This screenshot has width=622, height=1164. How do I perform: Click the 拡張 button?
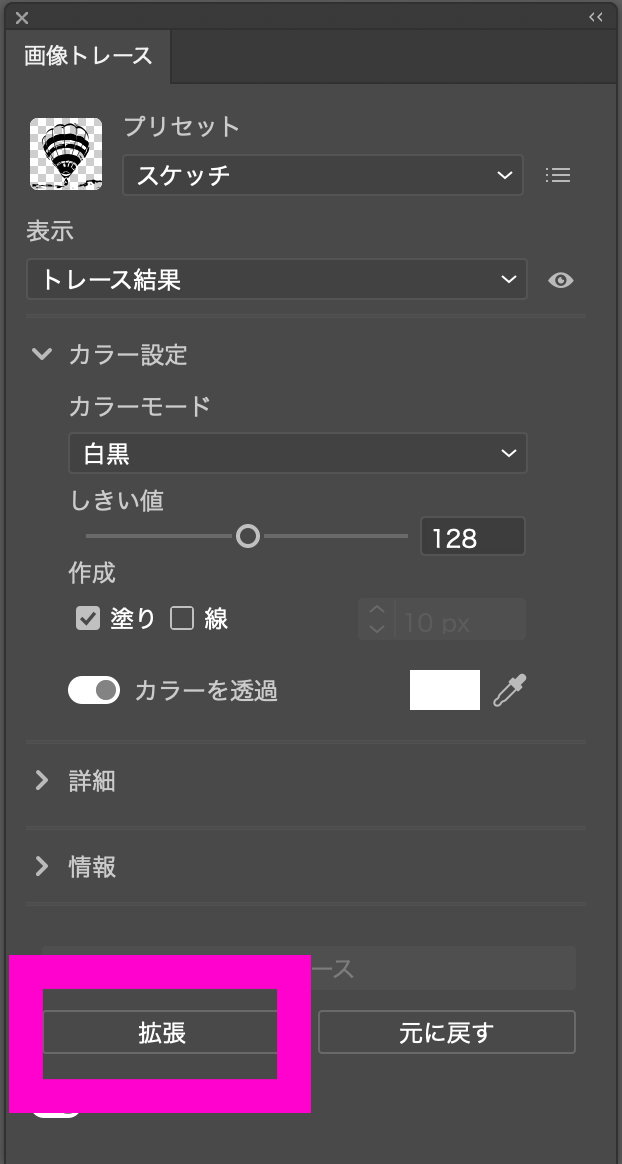coord(161,1032)
